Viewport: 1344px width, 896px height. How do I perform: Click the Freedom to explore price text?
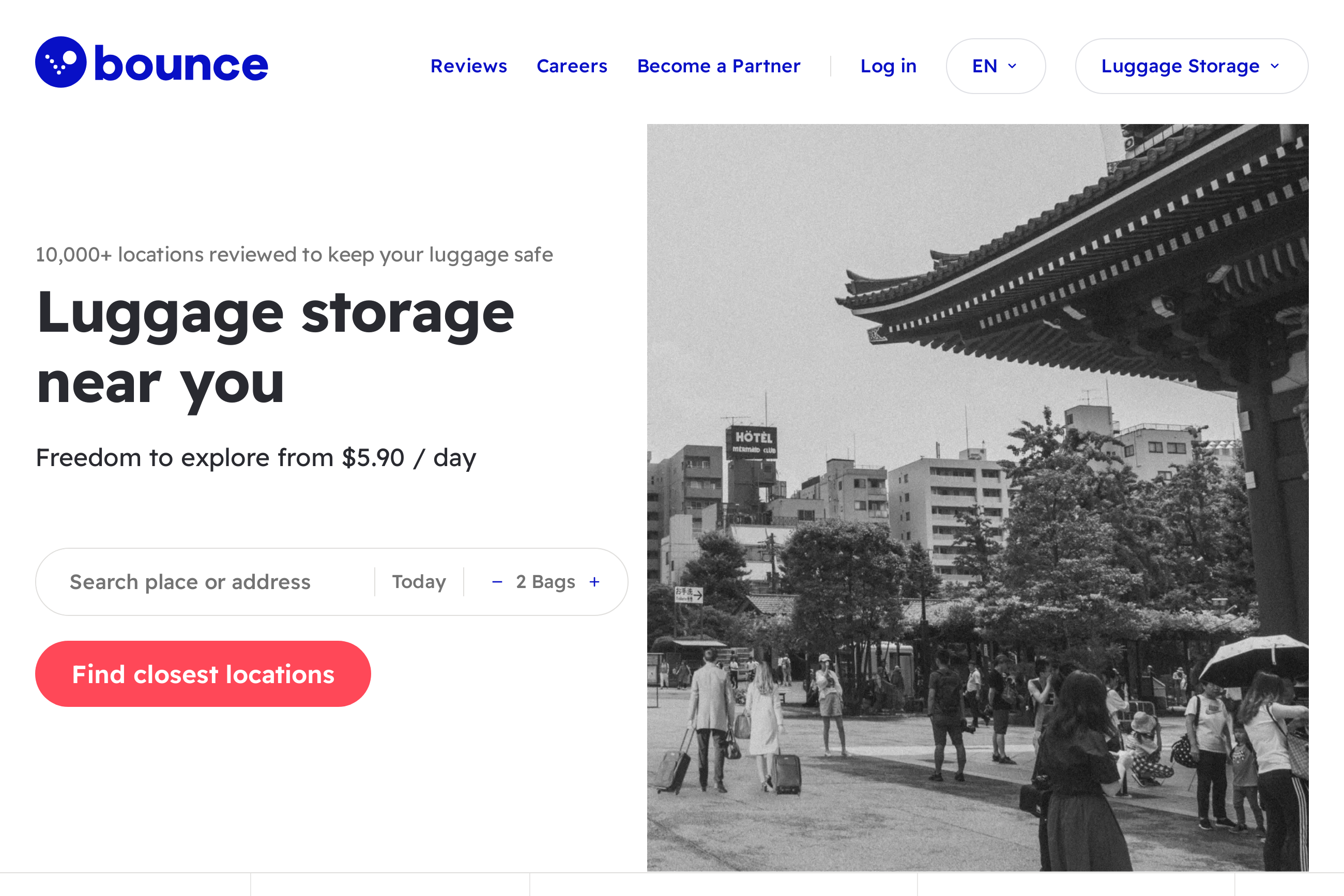(x=255, y=458)
